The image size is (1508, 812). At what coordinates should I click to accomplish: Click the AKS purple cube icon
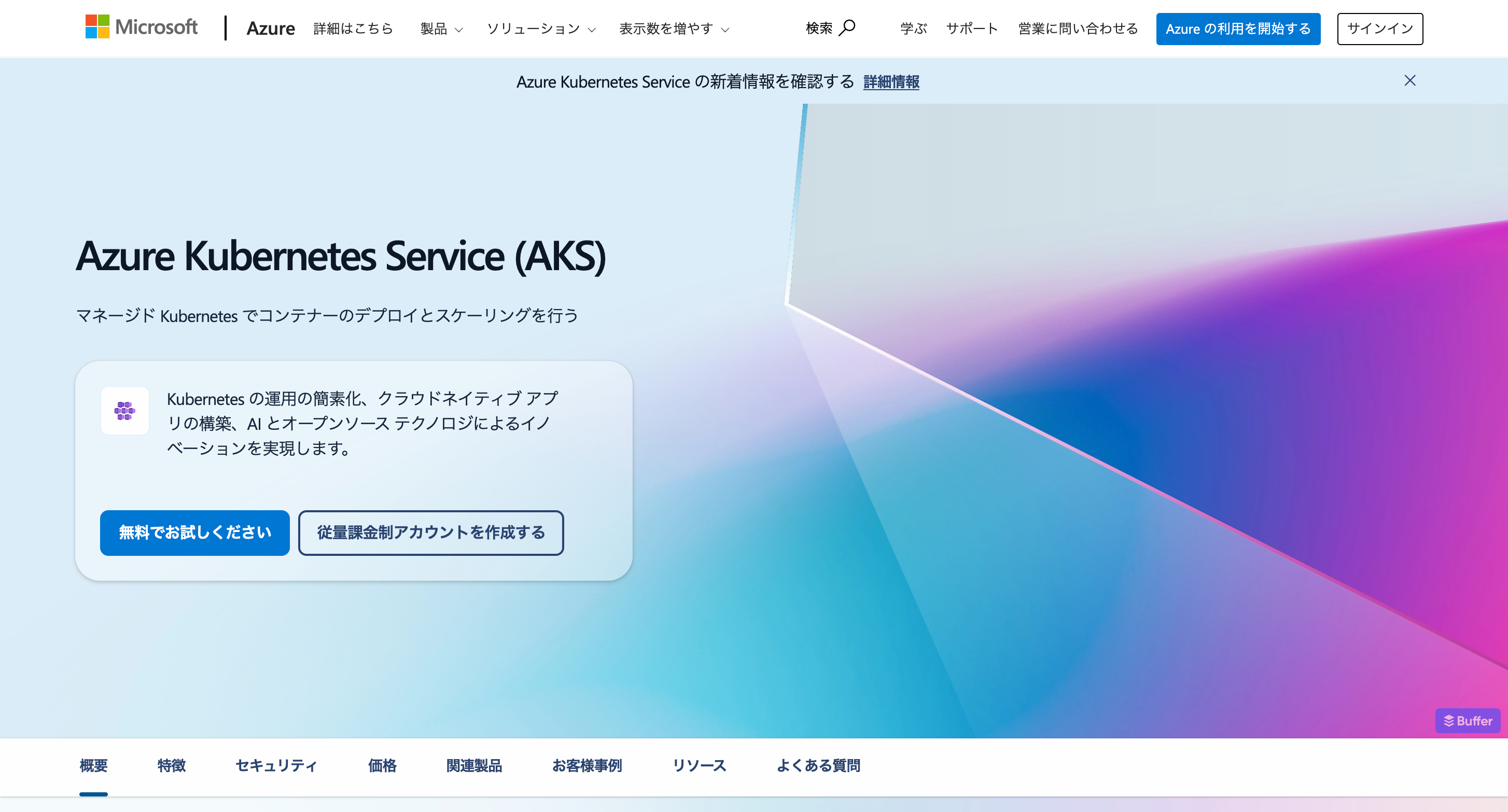pyautogui.click(x=124, y=410)
